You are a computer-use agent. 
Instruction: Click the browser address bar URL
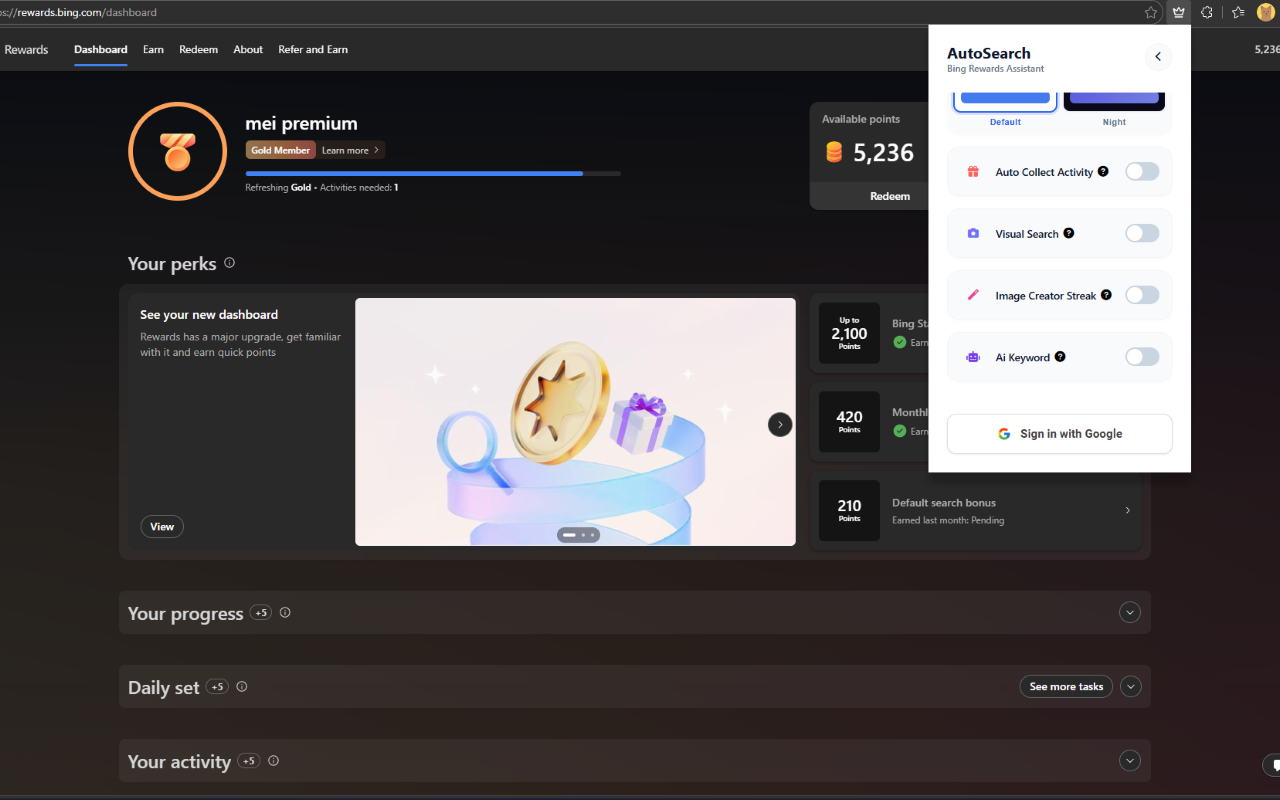80,13
